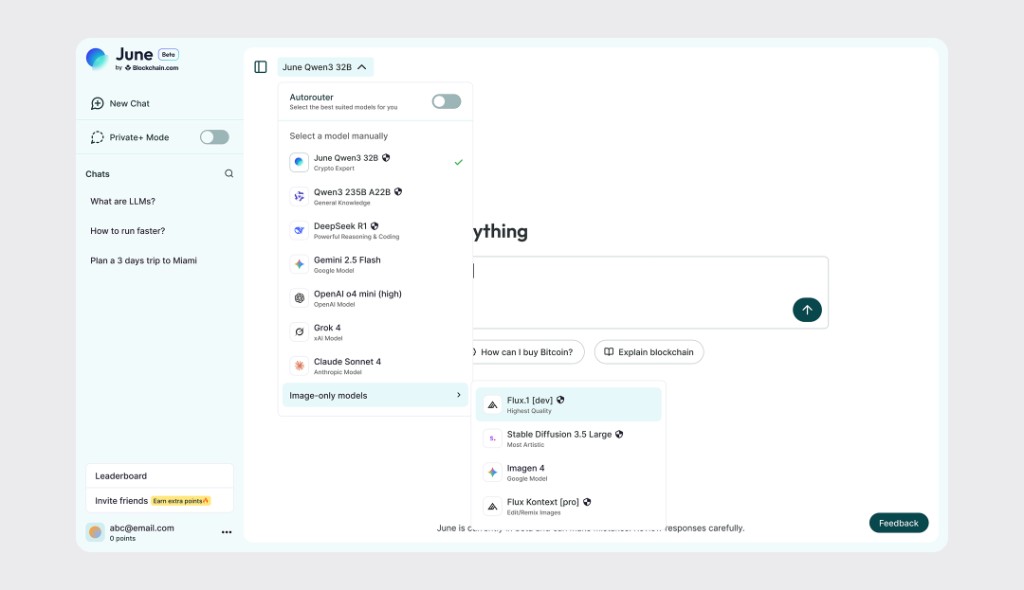Click the Flux.1 [dev] triangle icon

(492, 405)
